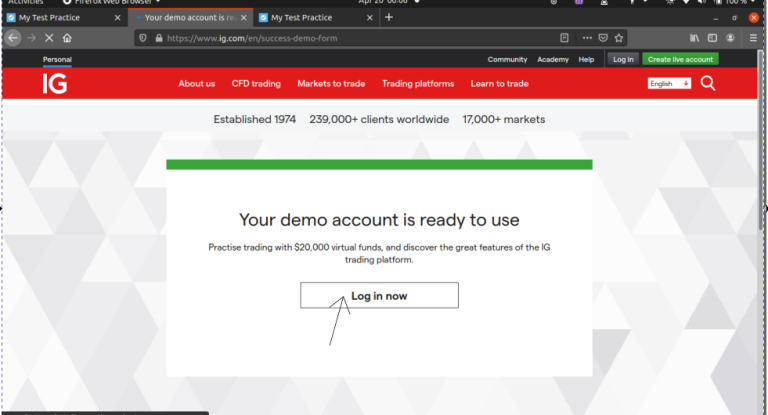
Task: Close the last My Test Practice tab
Action: tap(370, 18)
